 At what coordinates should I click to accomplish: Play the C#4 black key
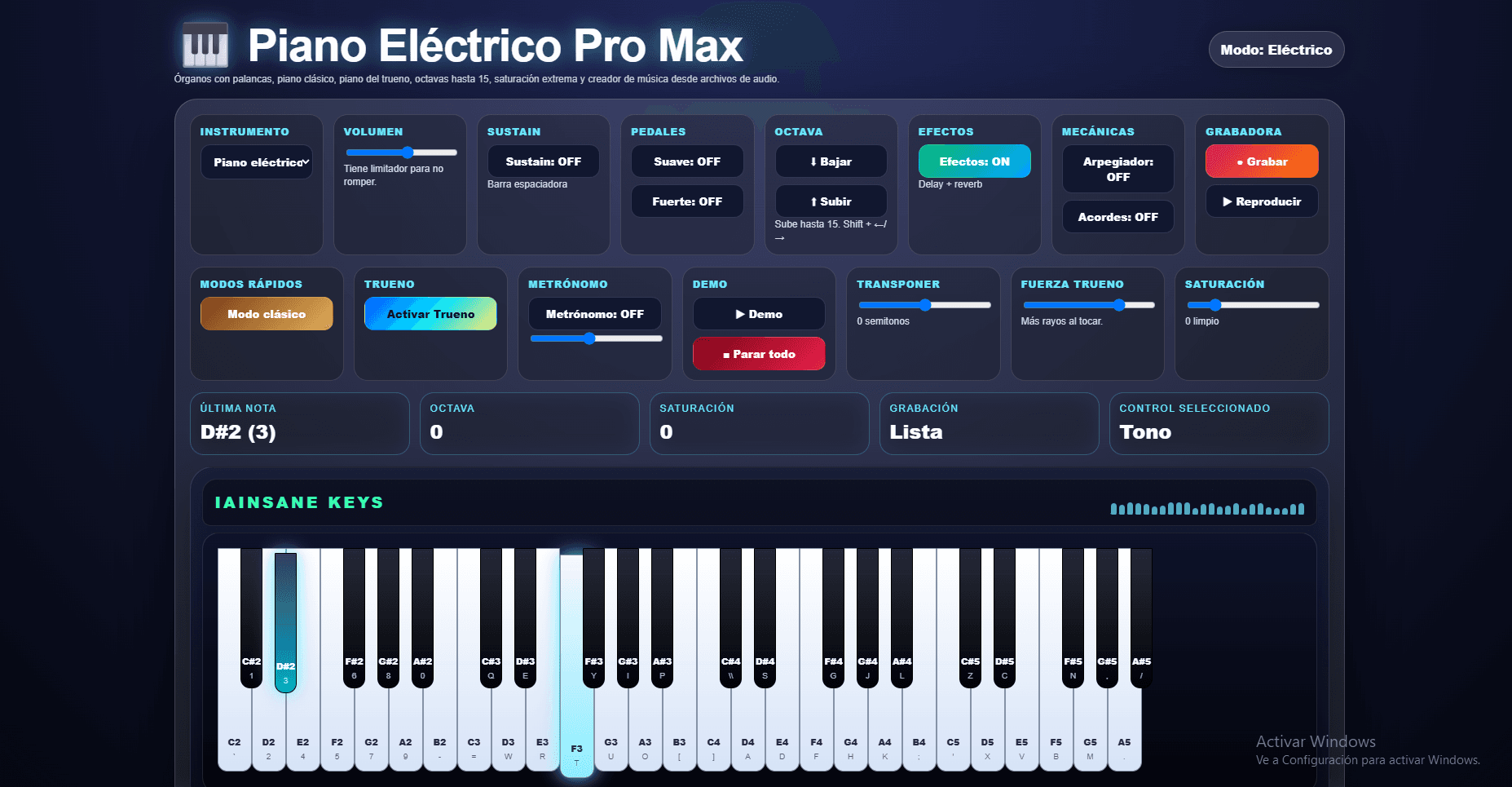point(730,617)
